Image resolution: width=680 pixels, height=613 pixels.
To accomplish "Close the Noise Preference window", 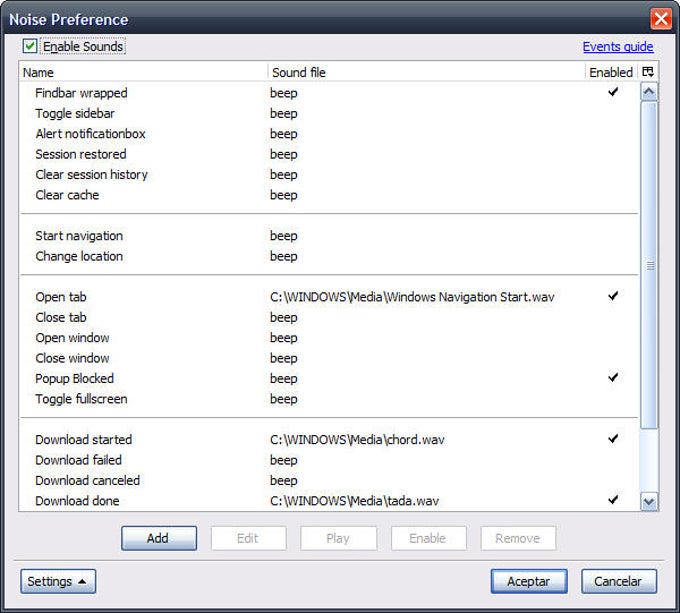I will tap(660, 18).
